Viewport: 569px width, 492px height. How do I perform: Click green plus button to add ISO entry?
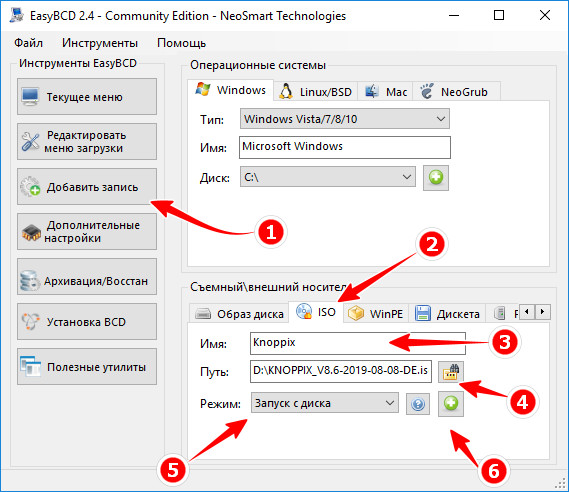tap(451, 403)
